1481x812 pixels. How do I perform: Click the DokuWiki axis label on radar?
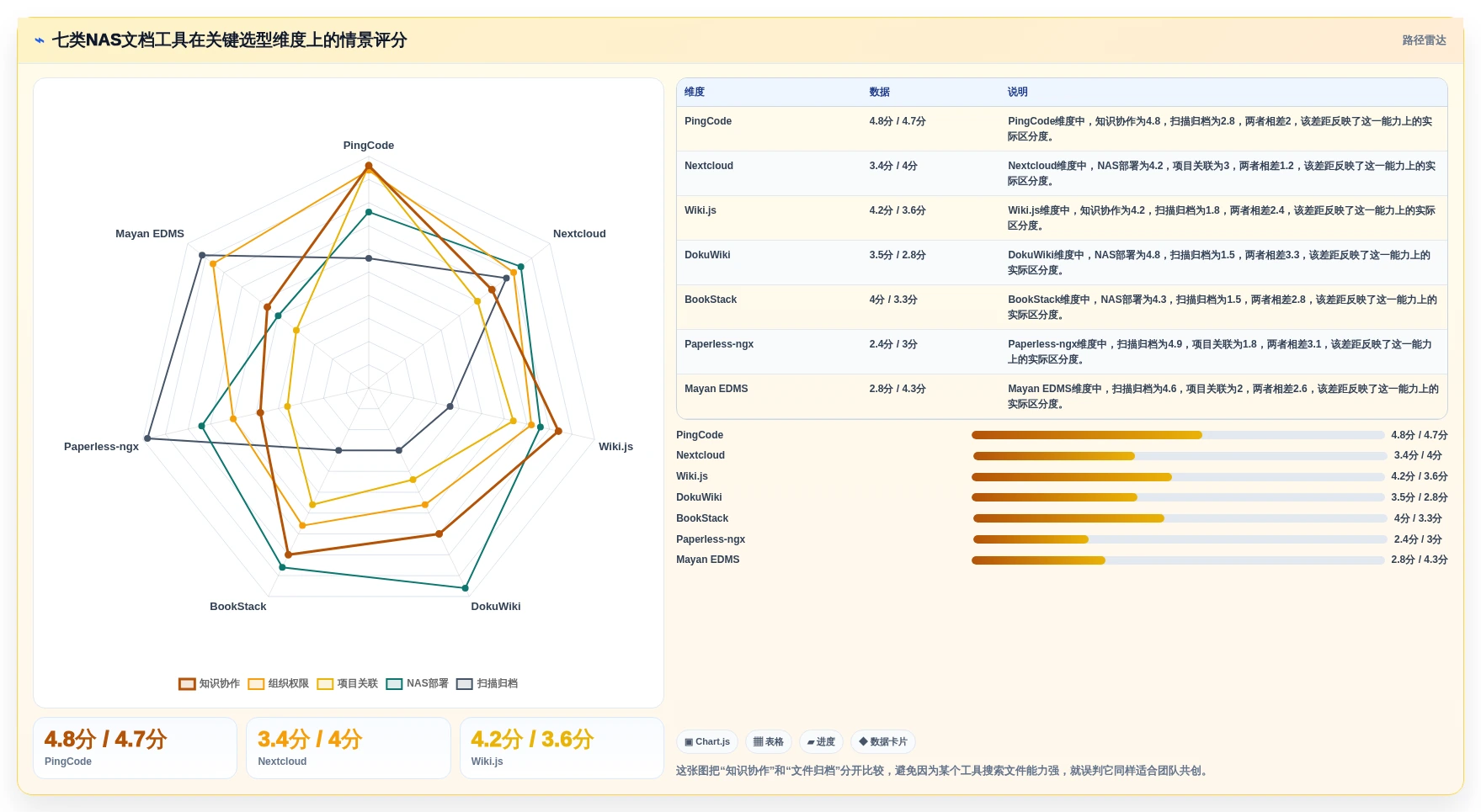click(496, 607)
